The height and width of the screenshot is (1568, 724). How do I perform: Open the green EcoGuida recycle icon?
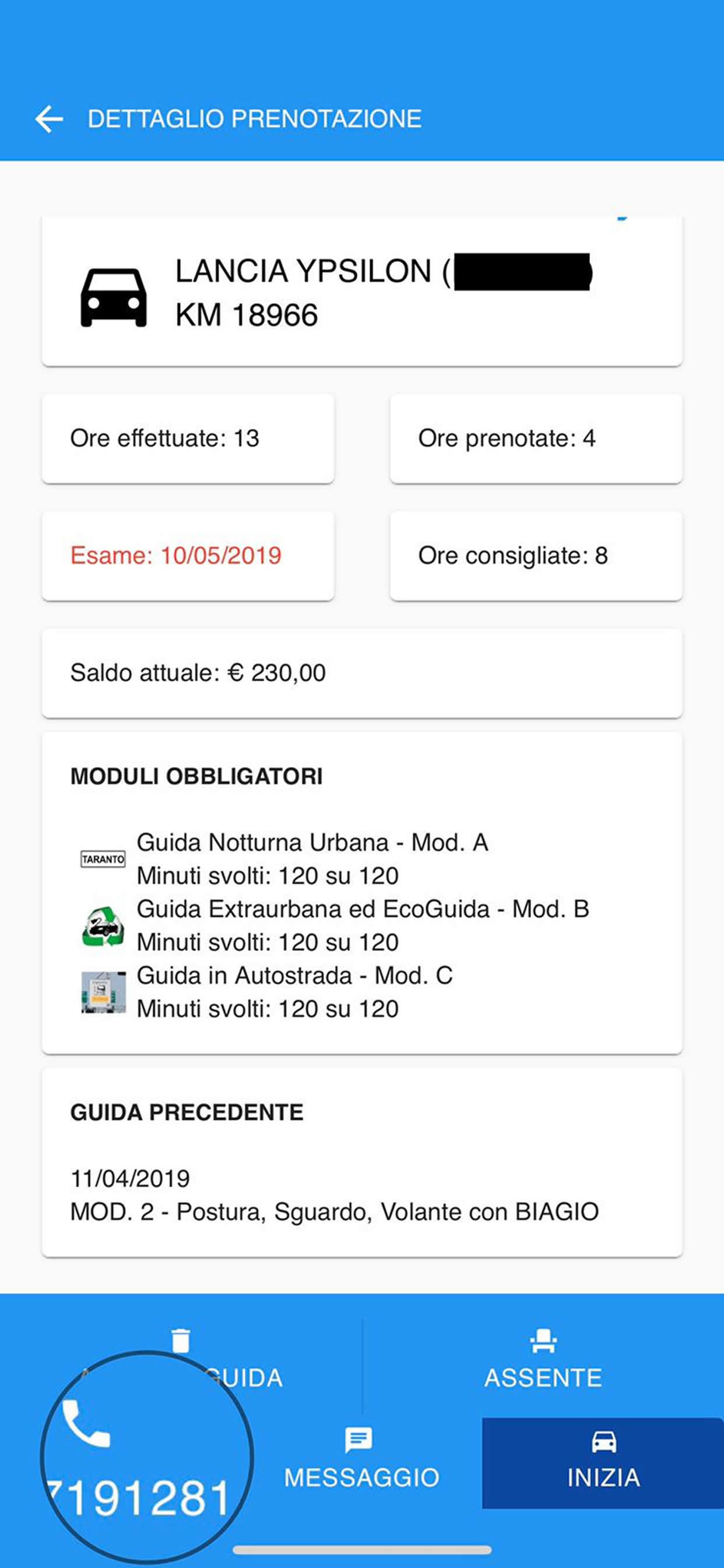(103, 926)
